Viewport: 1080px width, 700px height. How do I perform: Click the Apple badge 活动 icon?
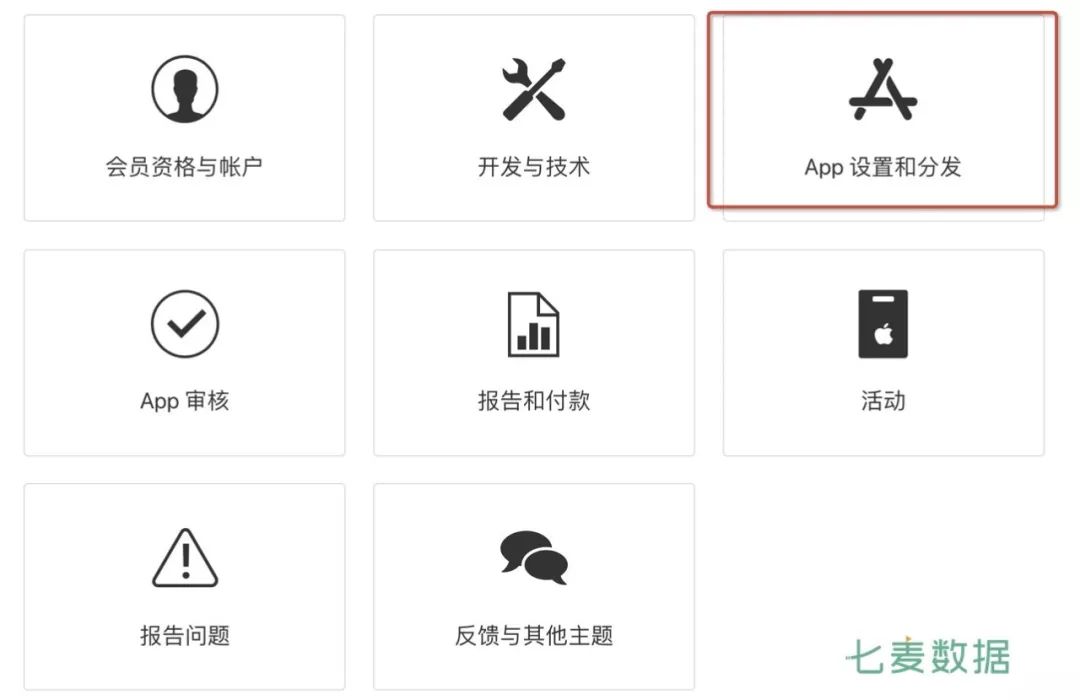[x=883, y=324]
